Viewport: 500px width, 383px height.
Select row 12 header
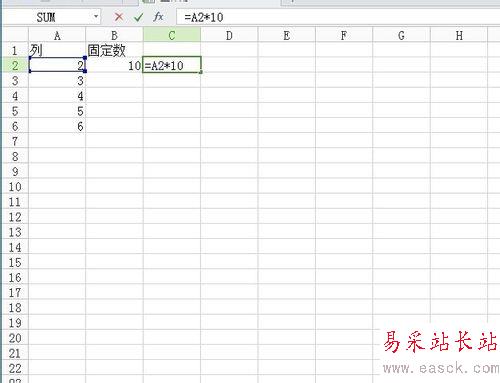click(15, 217)
